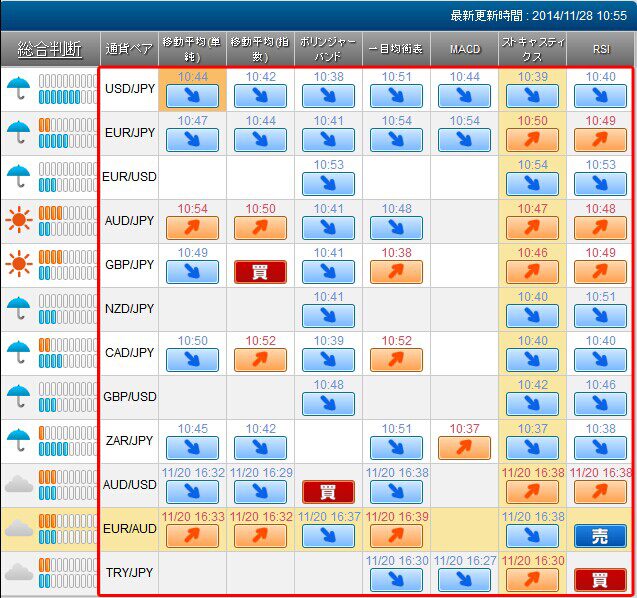Click the AUD/JPY sun weather icon
This screenshot has height=598, width=637.
point(18,221)
